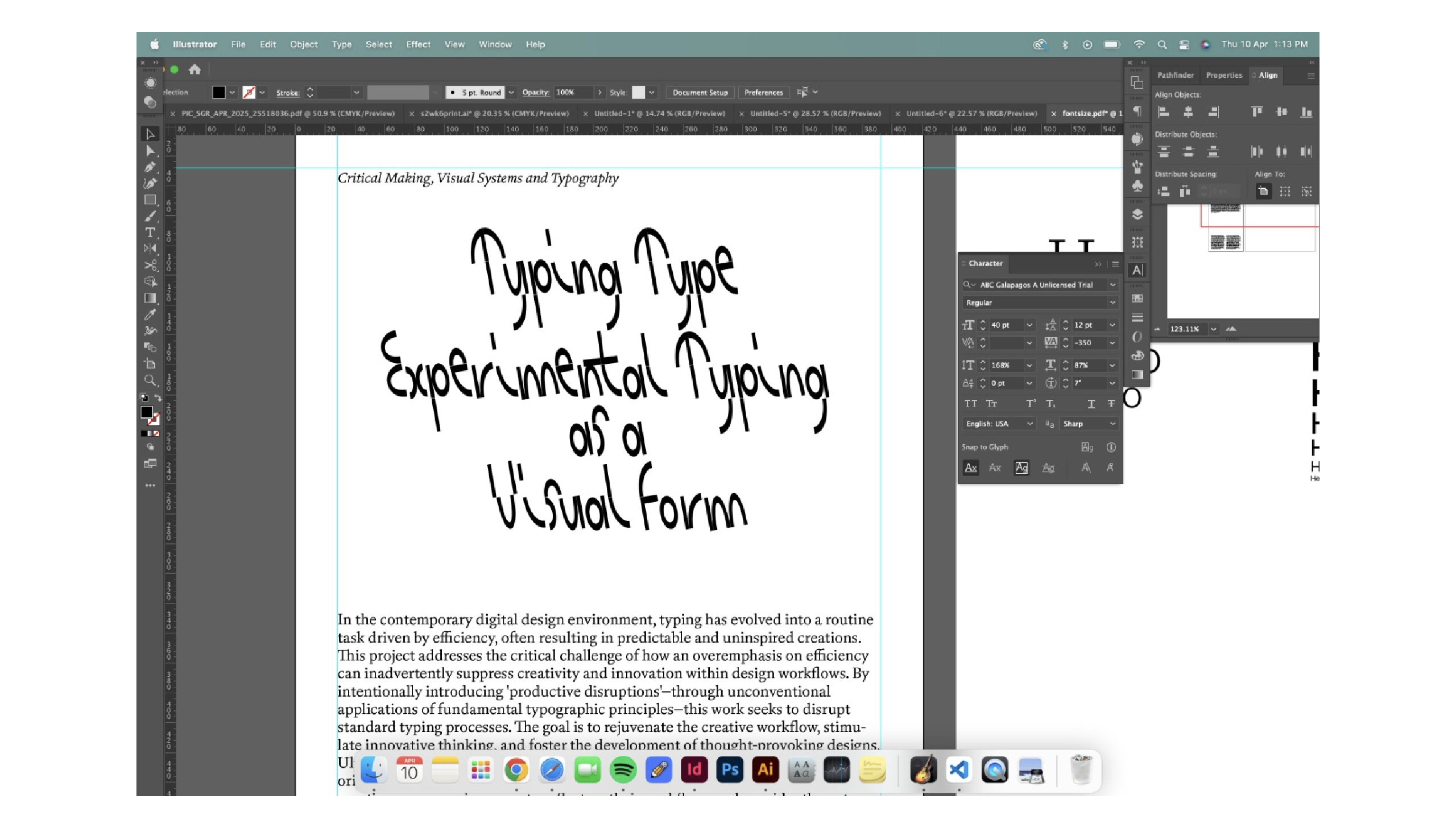Toggle All Caps in Character panel
The height and width of the screenshot is (828, 1456).
tap(971, 404)
